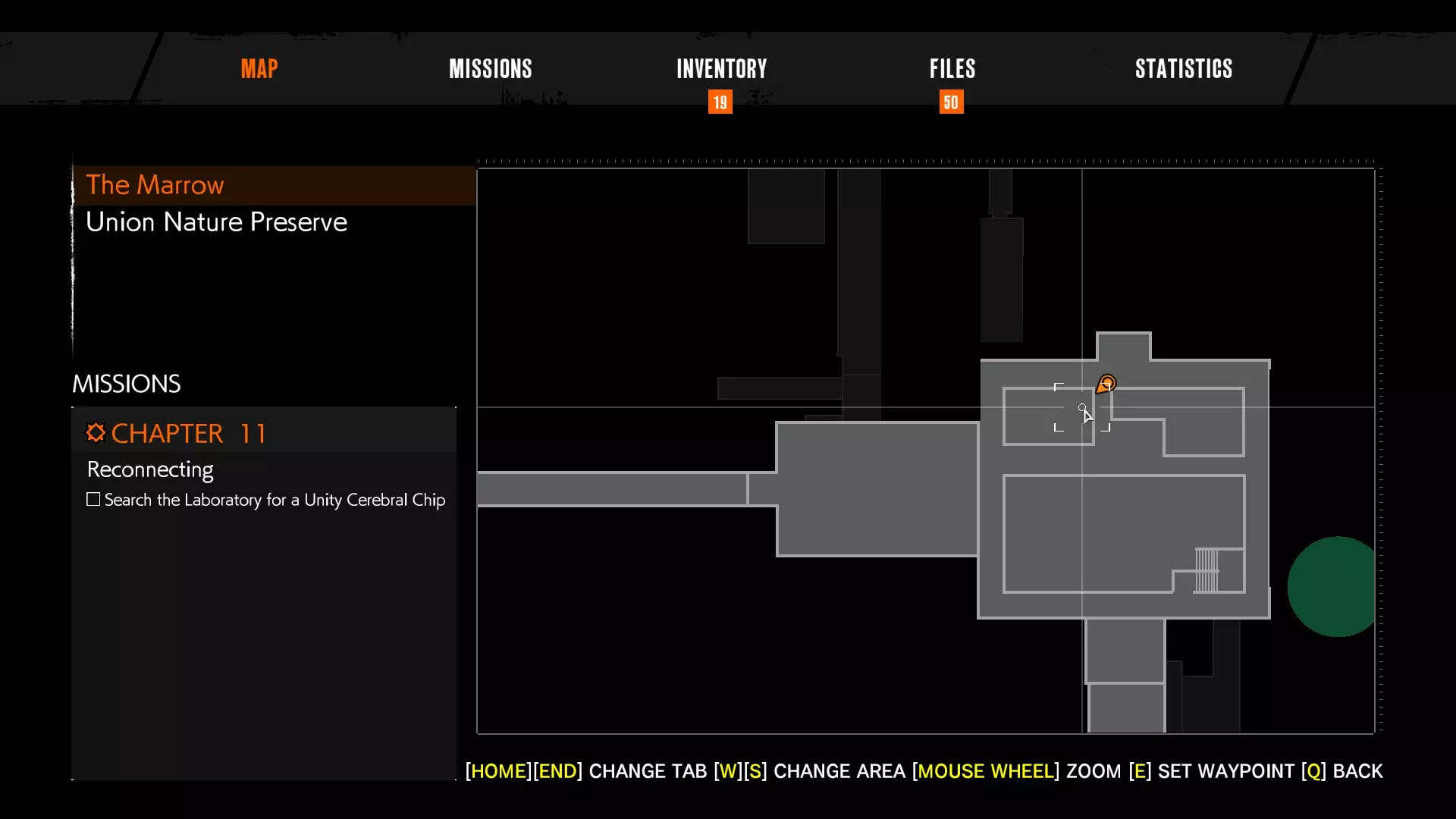Click the MOUSE WHEEL ZOOM prompt
This screenshot has height=819, width=1456.
tap(1016, 771)
